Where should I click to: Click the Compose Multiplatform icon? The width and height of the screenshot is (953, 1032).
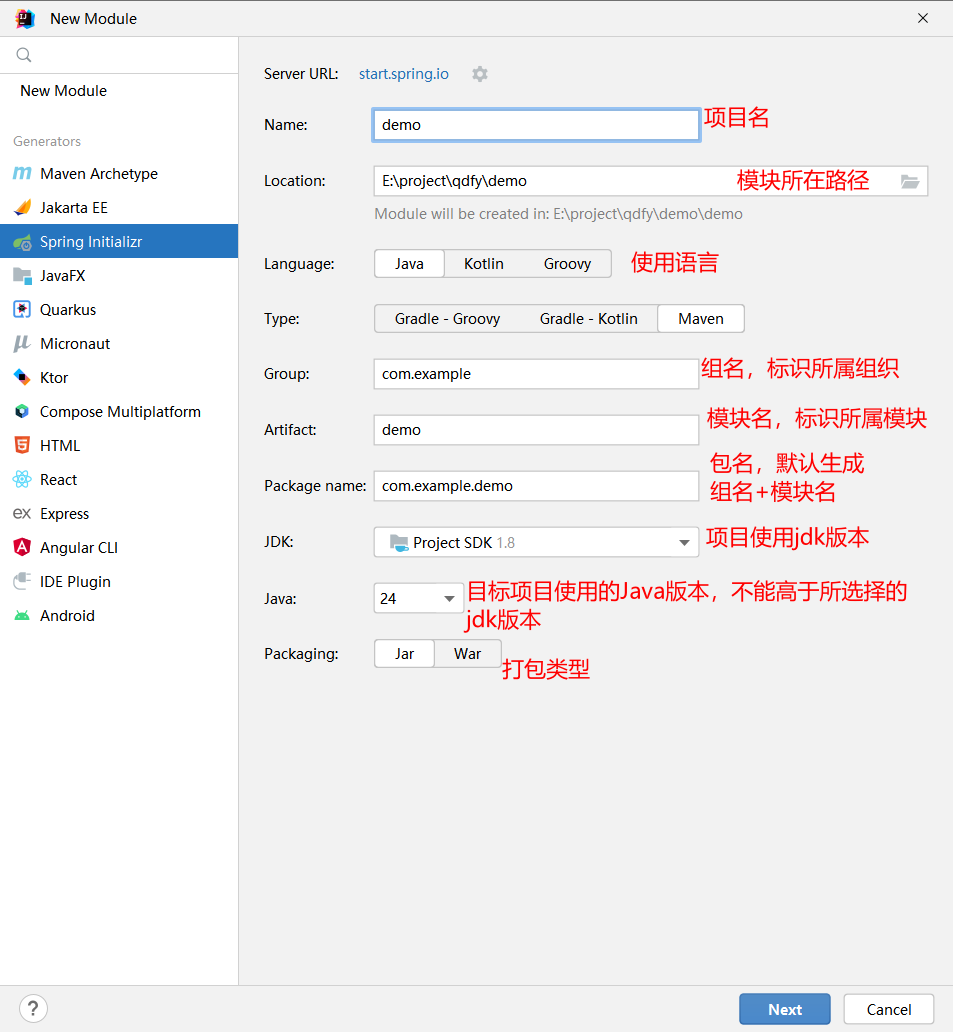(22, 412)
